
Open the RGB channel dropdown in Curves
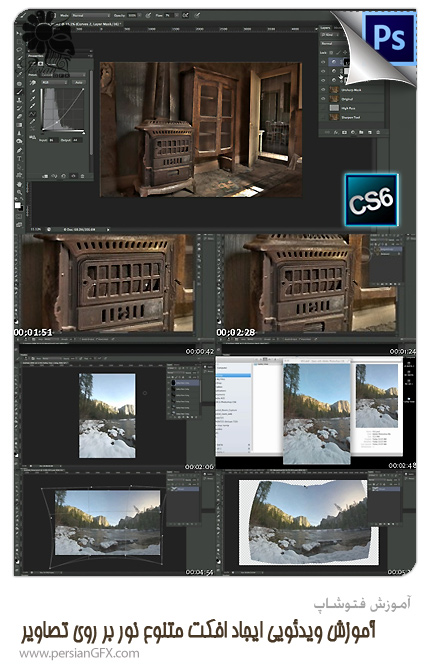(x=54, y=82)
